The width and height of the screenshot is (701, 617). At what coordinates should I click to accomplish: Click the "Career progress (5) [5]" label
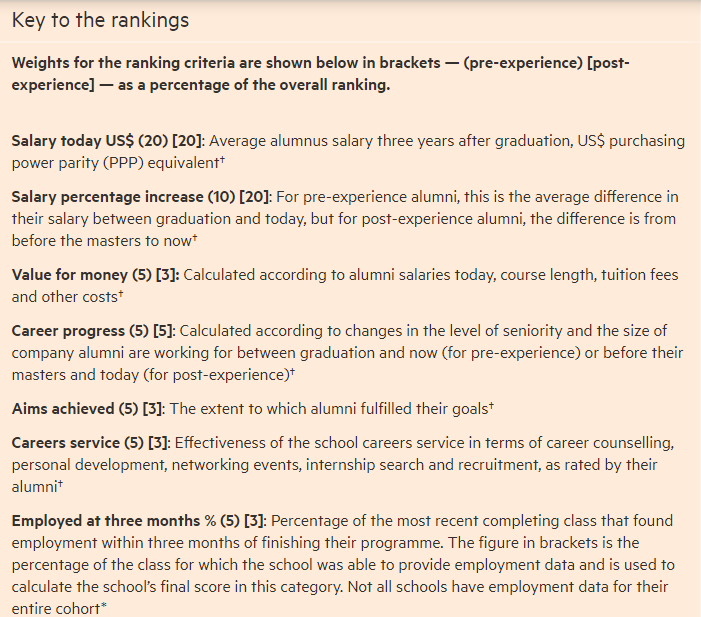[93, 331]
